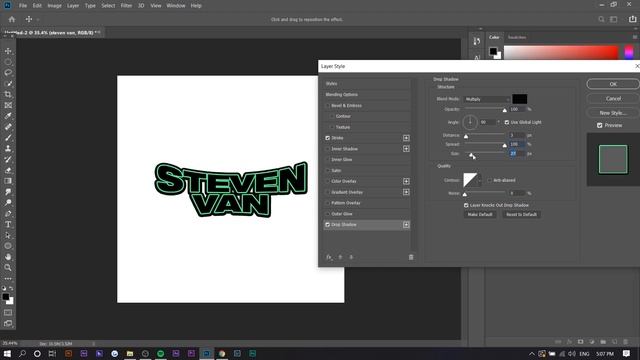The height and width of the screenshot is (360, 640).
Task: Select the Frame tool
Action: pyautogui.click(x=8, y=105)
